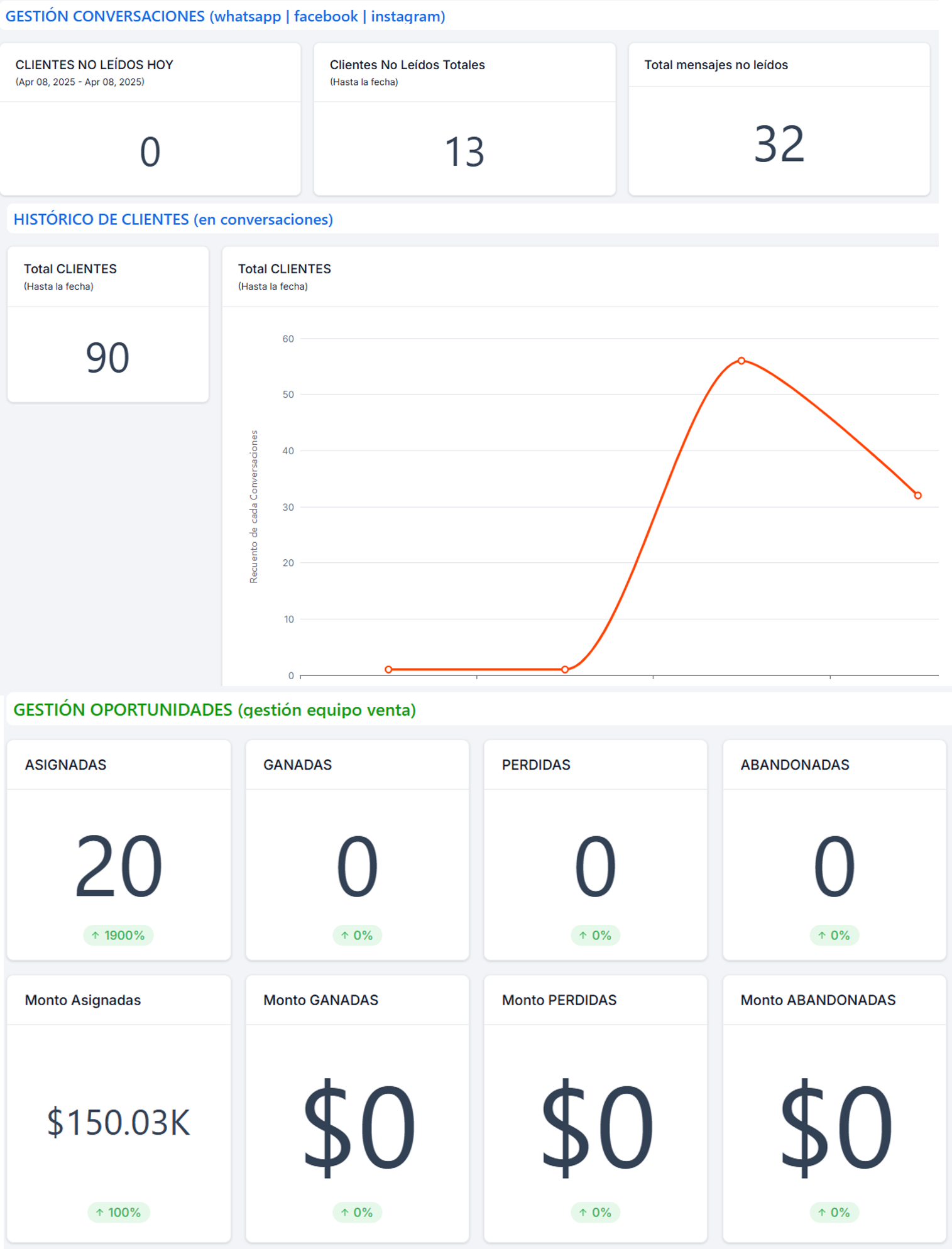Viewport: 952px width, 1249px height.
Task: Click the GESTIÓN OPORTUNIDADES section title
Action: tap(214, 710)
